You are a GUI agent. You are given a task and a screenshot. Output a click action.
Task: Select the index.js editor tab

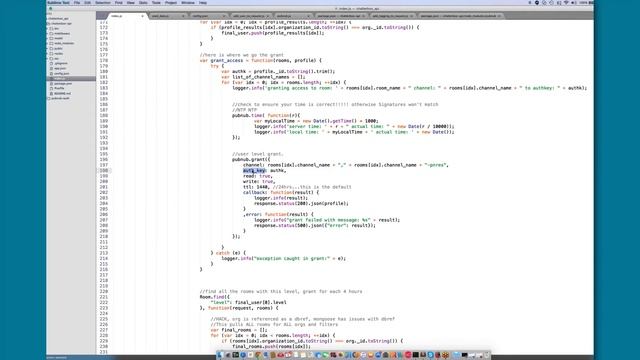(x=127, y=16)
